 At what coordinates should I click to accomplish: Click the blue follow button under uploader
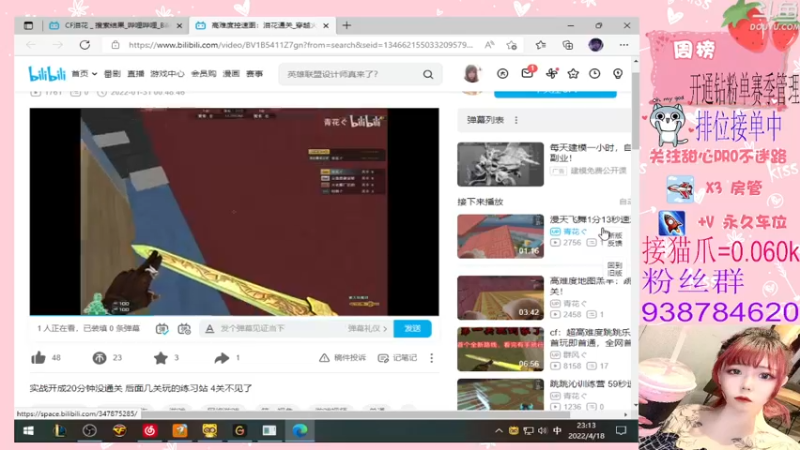pos(555,93)
